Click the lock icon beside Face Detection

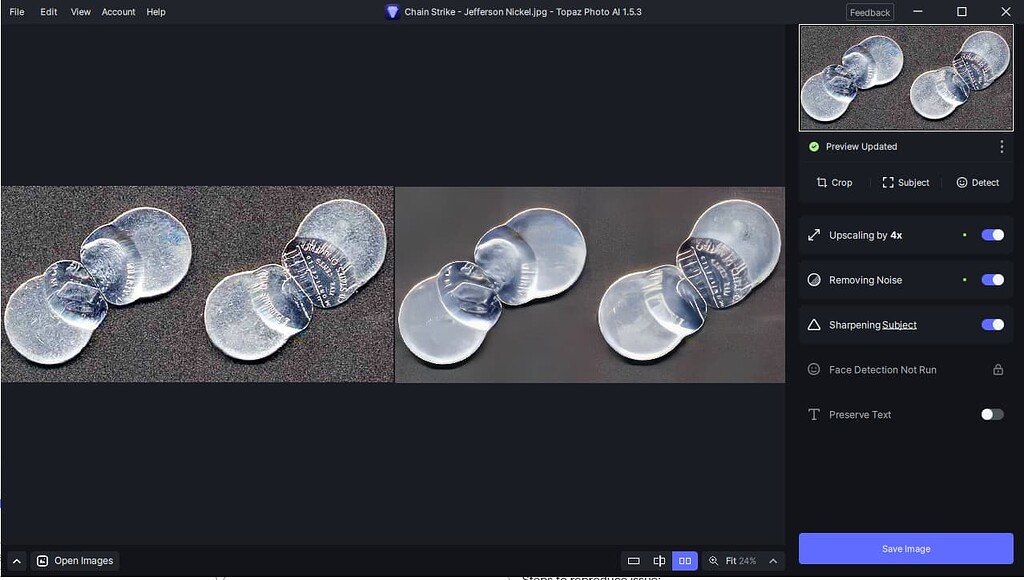tap(997, 369)
